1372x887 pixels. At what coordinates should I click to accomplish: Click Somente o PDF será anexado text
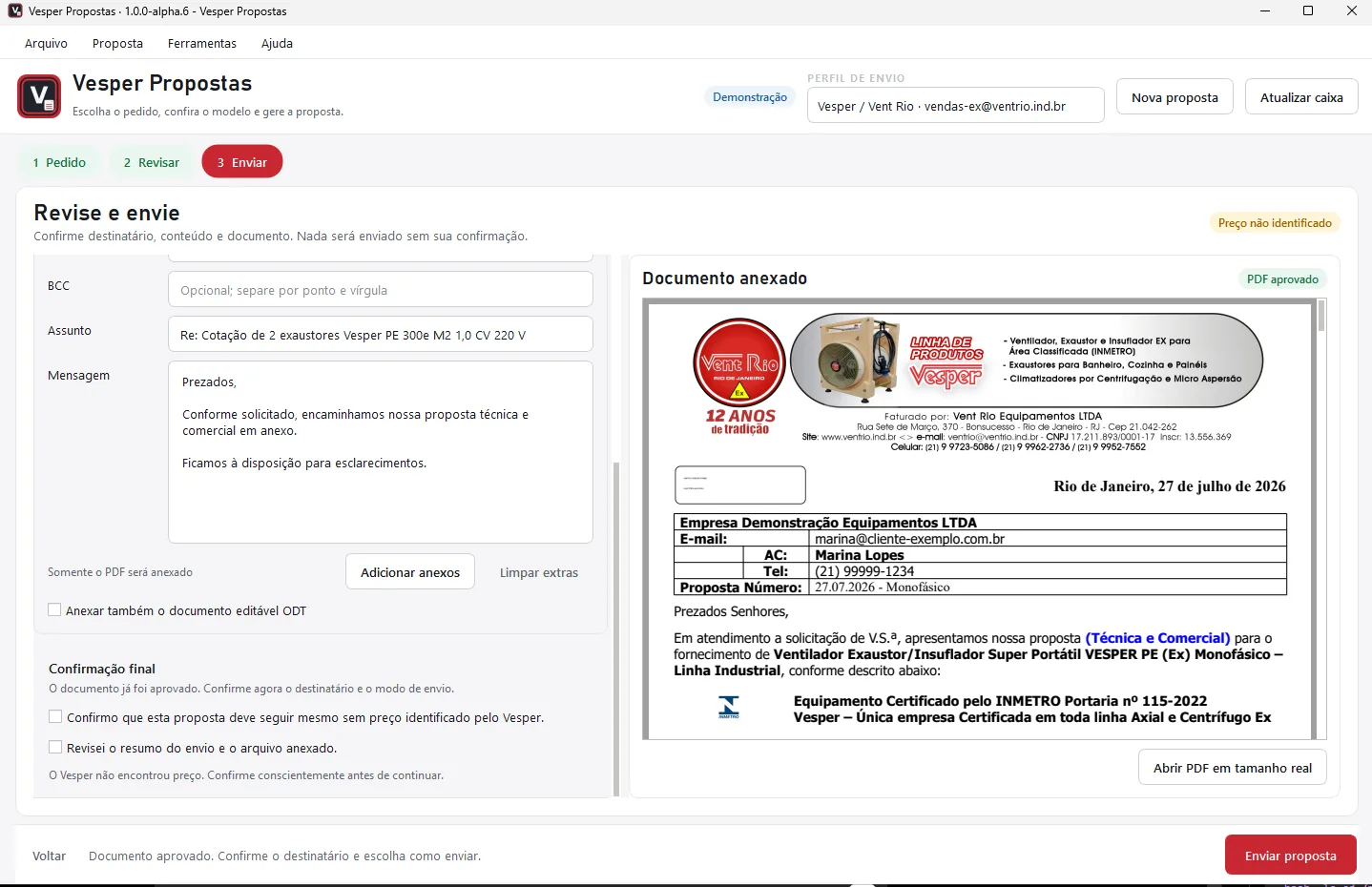pyautogui.click(x=120, y=572)
